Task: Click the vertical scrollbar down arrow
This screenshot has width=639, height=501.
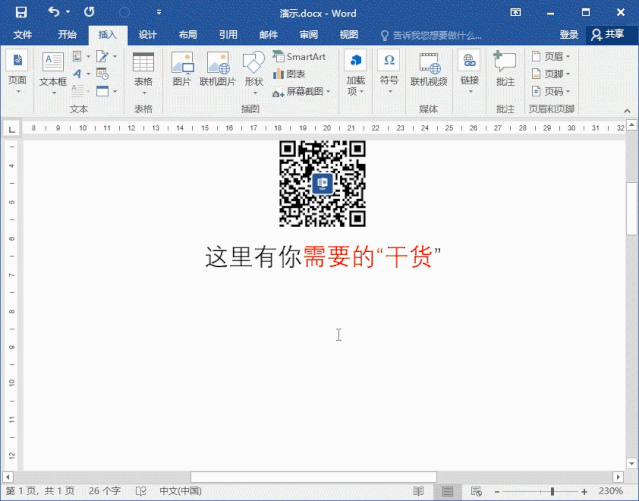Action: [x=632, y=463]
